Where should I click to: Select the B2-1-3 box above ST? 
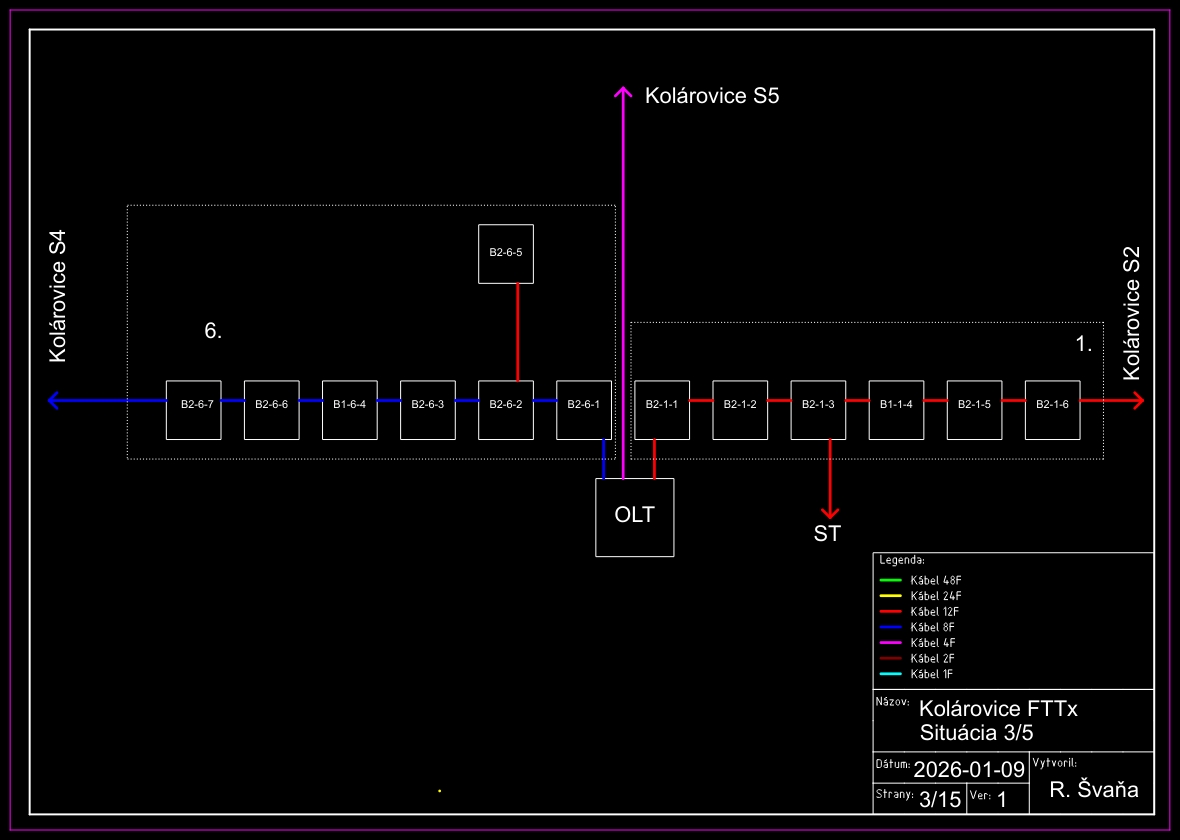[817, 410]
